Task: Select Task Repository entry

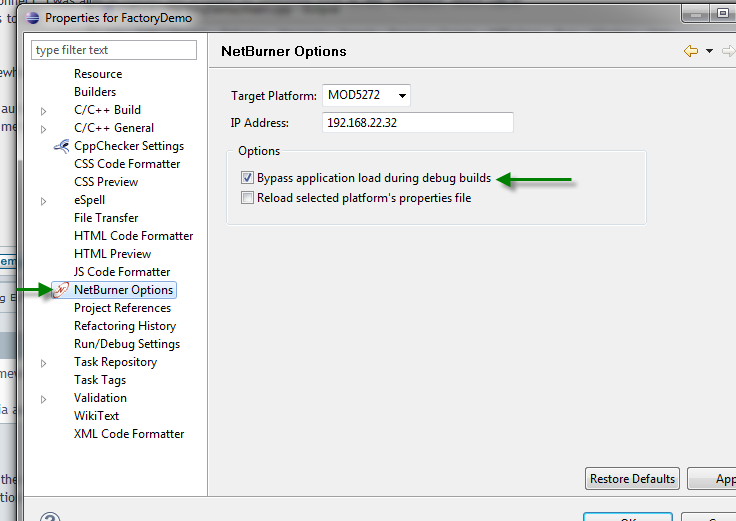Action: (x=115, y=362)
